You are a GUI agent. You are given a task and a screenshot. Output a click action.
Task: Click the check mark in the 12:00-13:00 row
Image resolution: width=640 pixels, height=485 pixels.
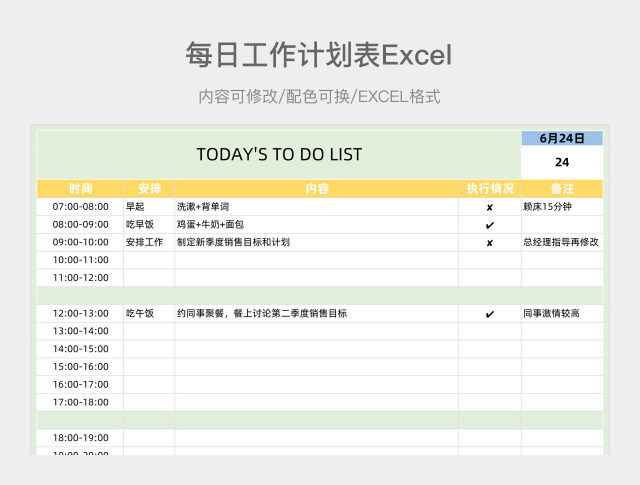point(490,314)
